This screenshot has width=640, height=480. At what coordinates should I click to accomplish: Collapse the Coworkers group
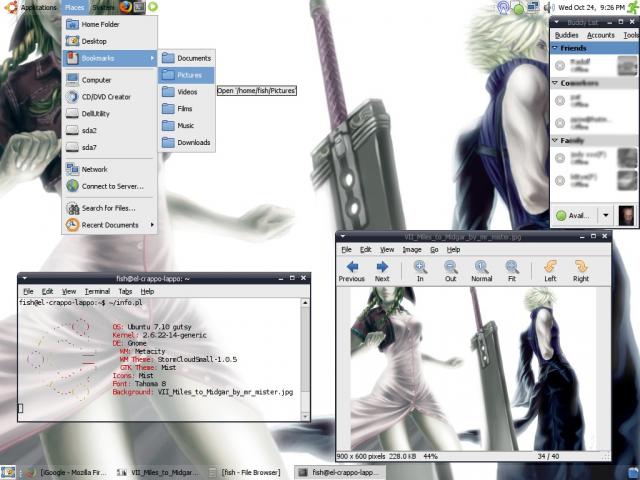(x=555, y=83)
